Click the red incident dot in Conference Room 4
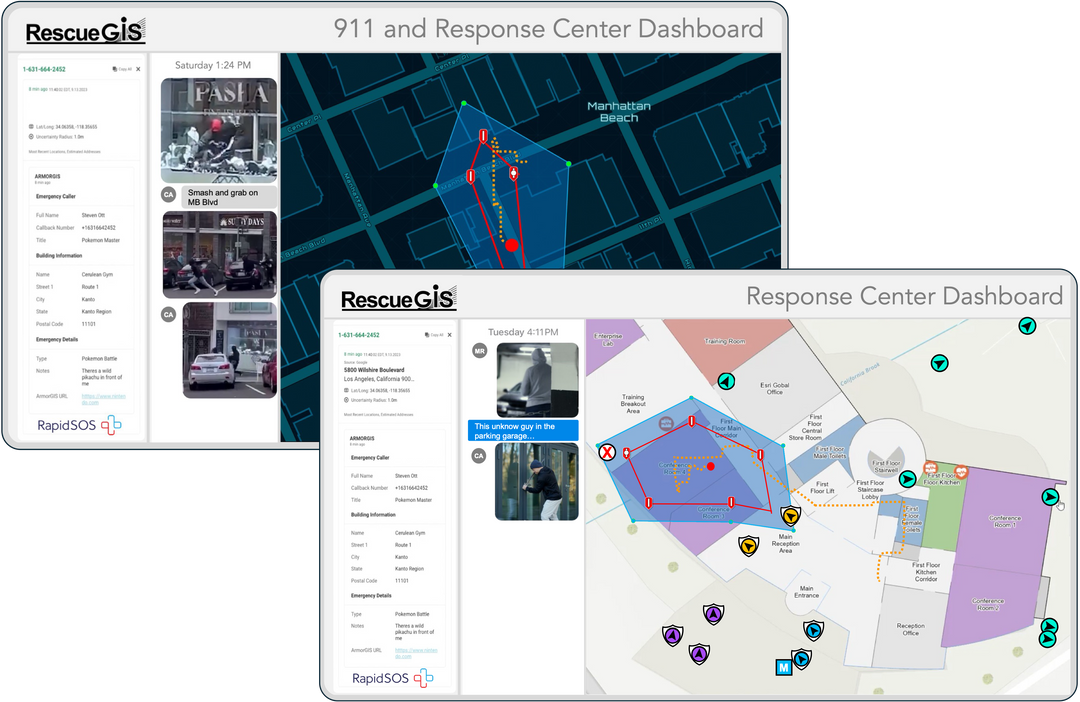1080x702 pixels. 710,466
